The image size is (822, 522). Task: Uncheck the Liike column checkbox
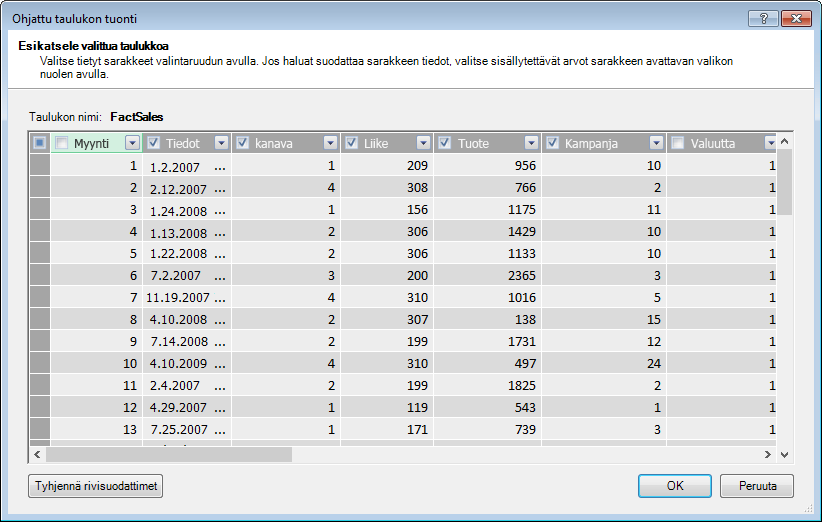[351, 143]
